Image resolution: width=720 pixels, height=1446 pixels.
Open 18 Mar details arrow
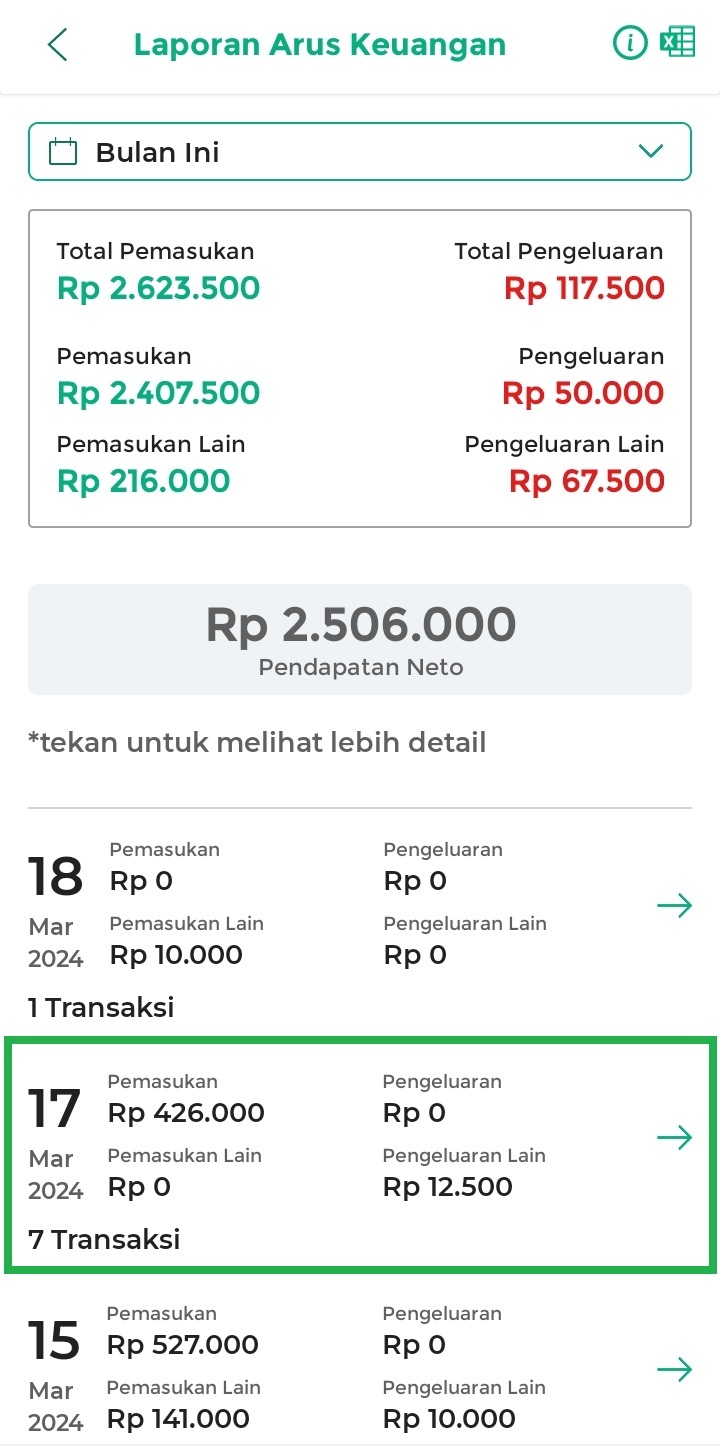click(674, 906)
